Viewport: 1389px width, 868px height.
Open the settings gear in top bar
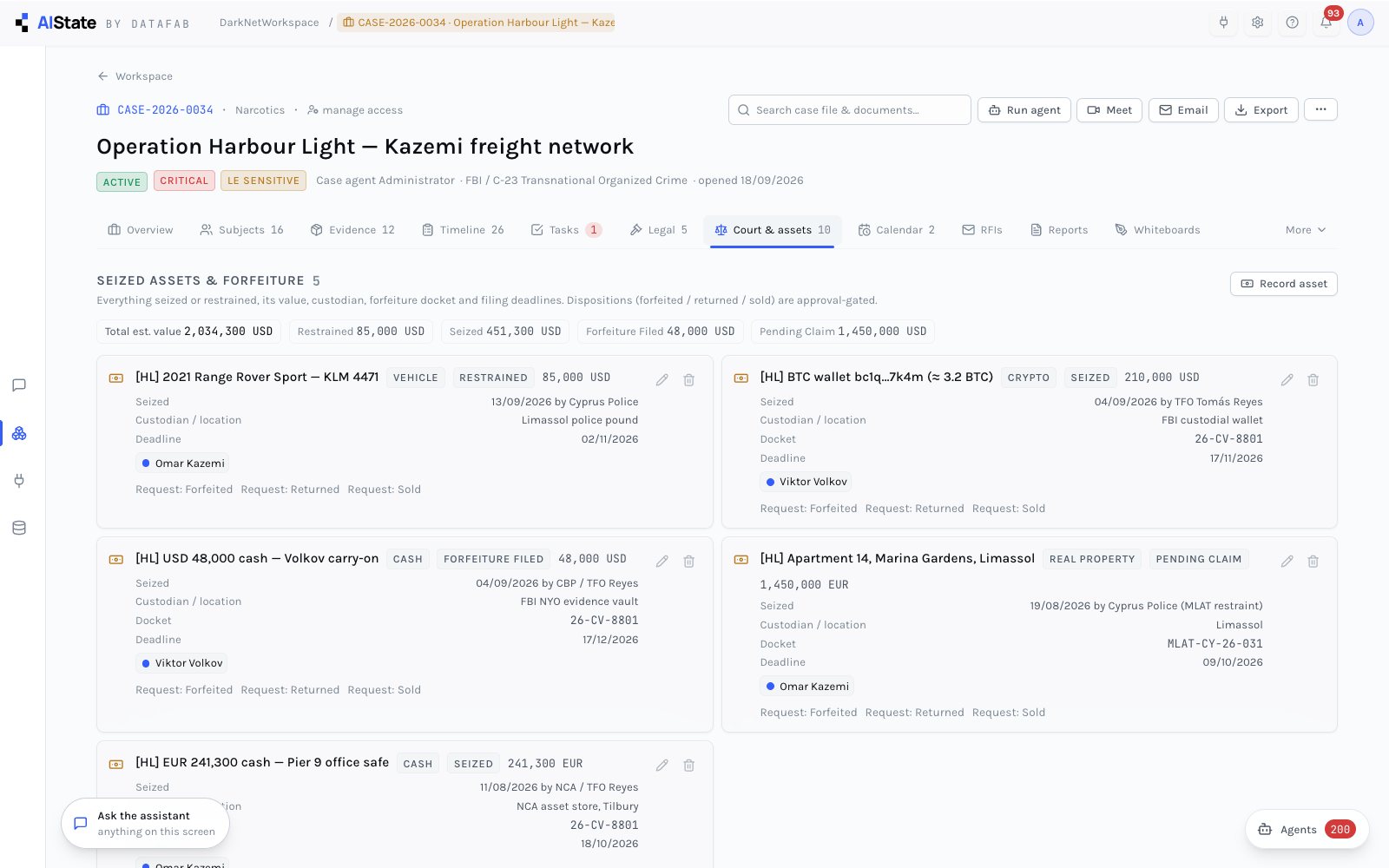tap(1258, 23)
